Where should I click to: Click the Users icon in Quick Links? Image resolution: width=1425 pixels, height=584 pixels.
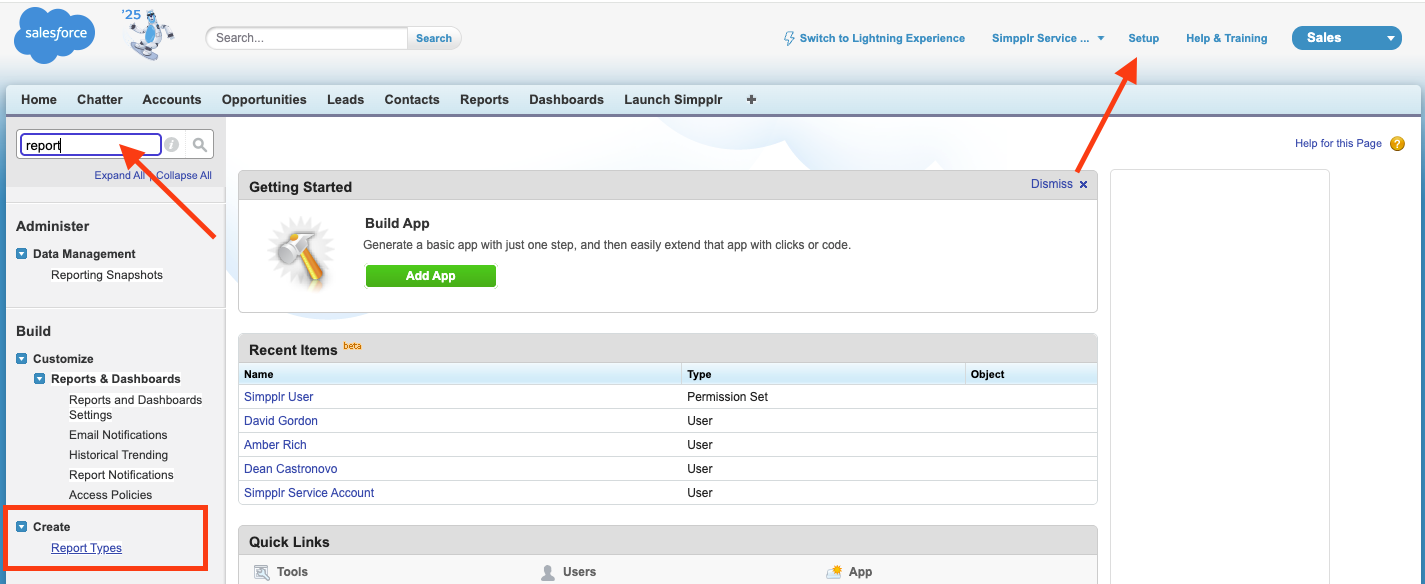[548, 572]
